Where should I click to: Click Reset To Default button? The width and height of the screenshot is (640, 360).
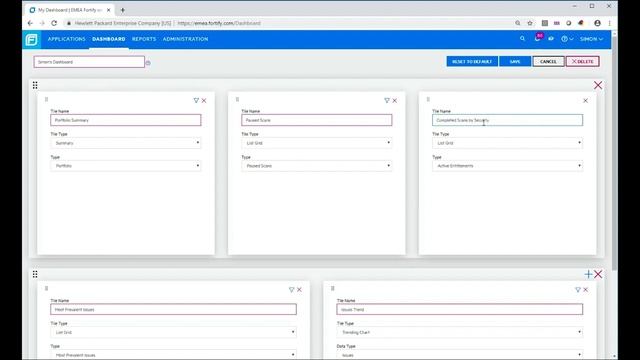[x=472, y=62]
